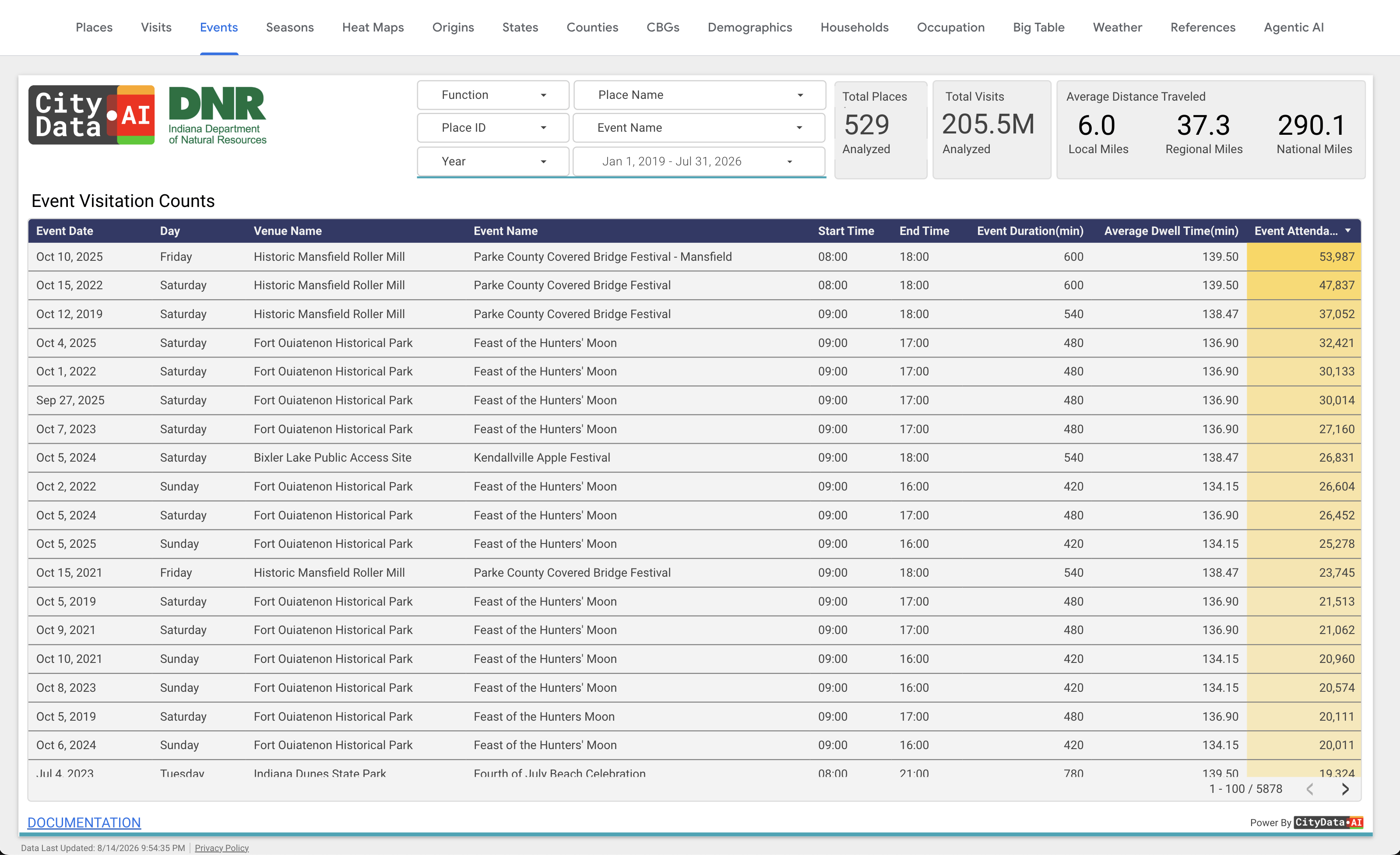Go to previous page of event table
This screenshot has height=855, width=1400.
(1310, 789)
